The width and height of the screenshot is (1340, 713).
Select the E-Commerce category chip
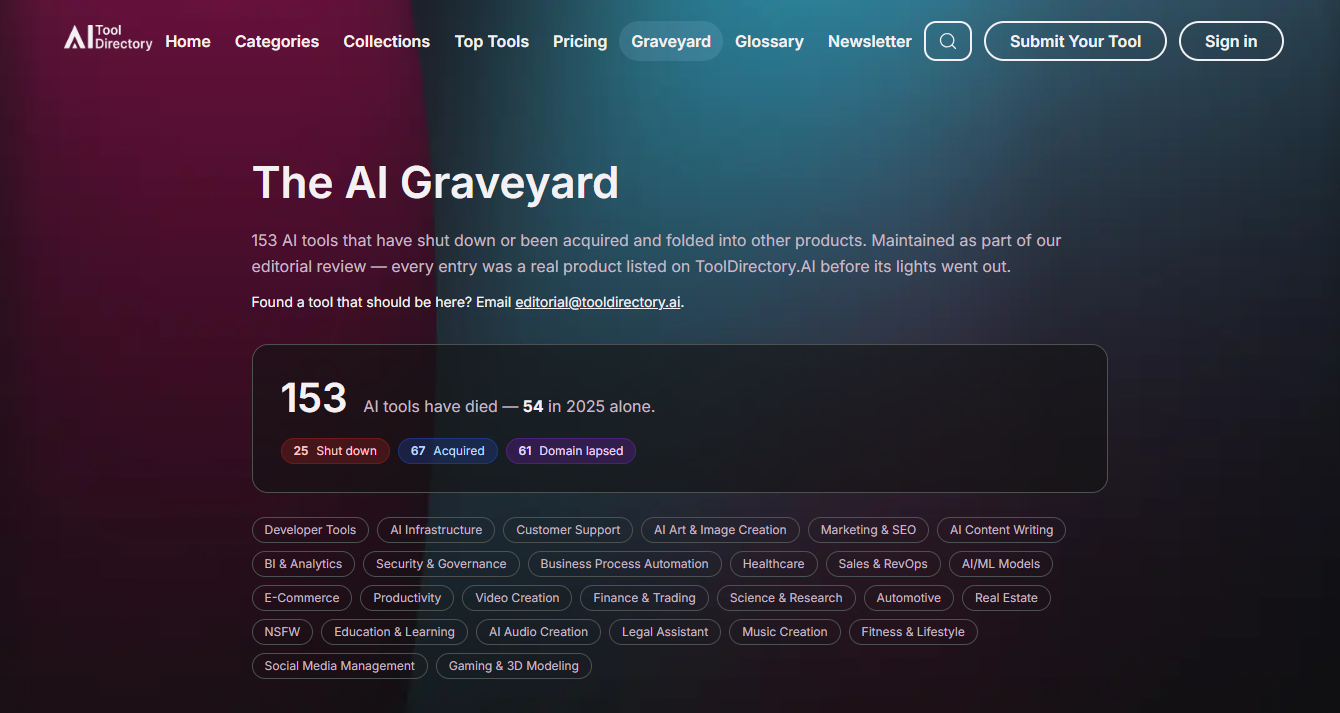302,598
